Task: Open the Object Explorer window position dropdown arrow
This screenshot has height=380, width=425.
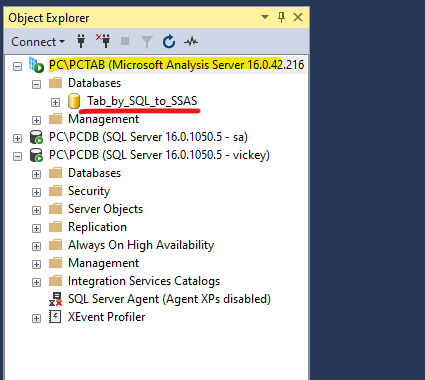Action: point(265,17)
